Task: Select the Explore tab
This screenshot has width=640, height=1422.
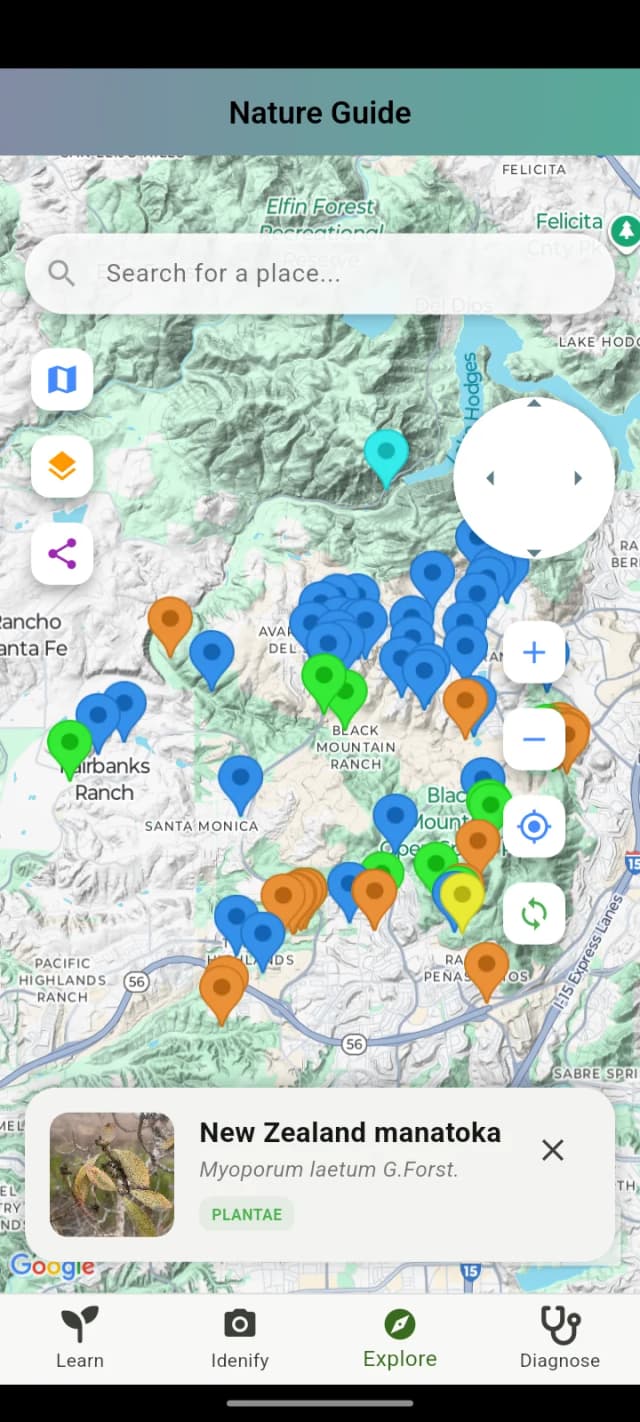Action: pyautogui.click(x=400, y=1339)
